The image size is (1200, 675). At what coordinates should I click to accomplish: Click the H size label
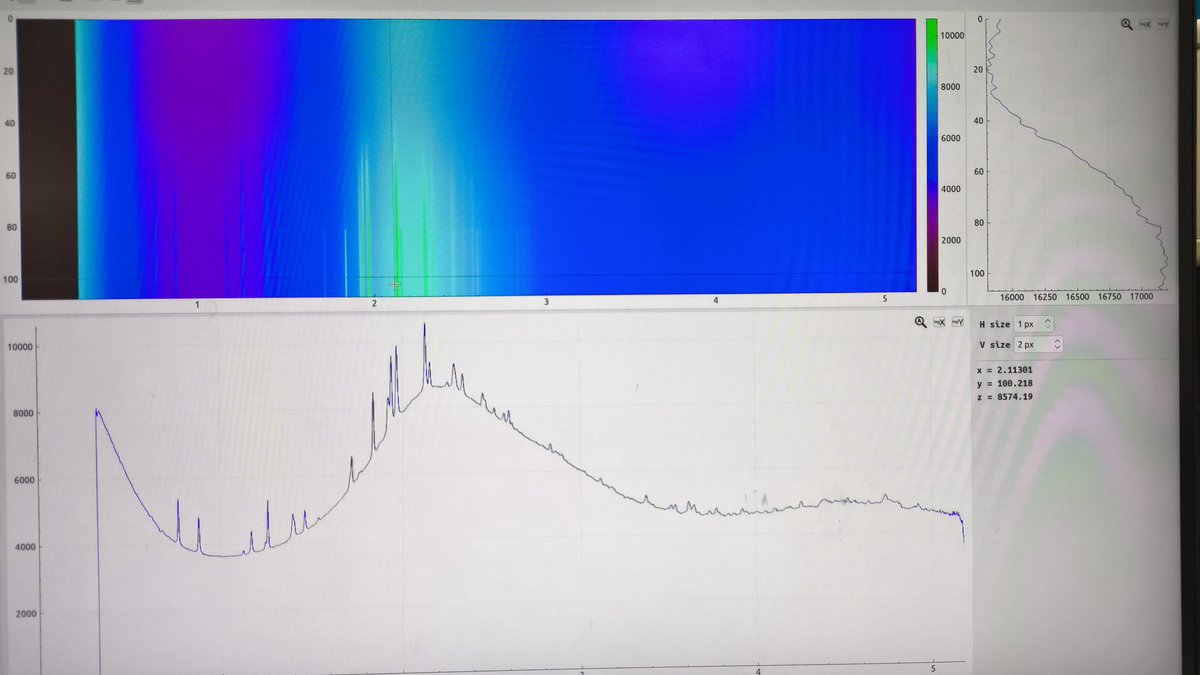[994, 324]
